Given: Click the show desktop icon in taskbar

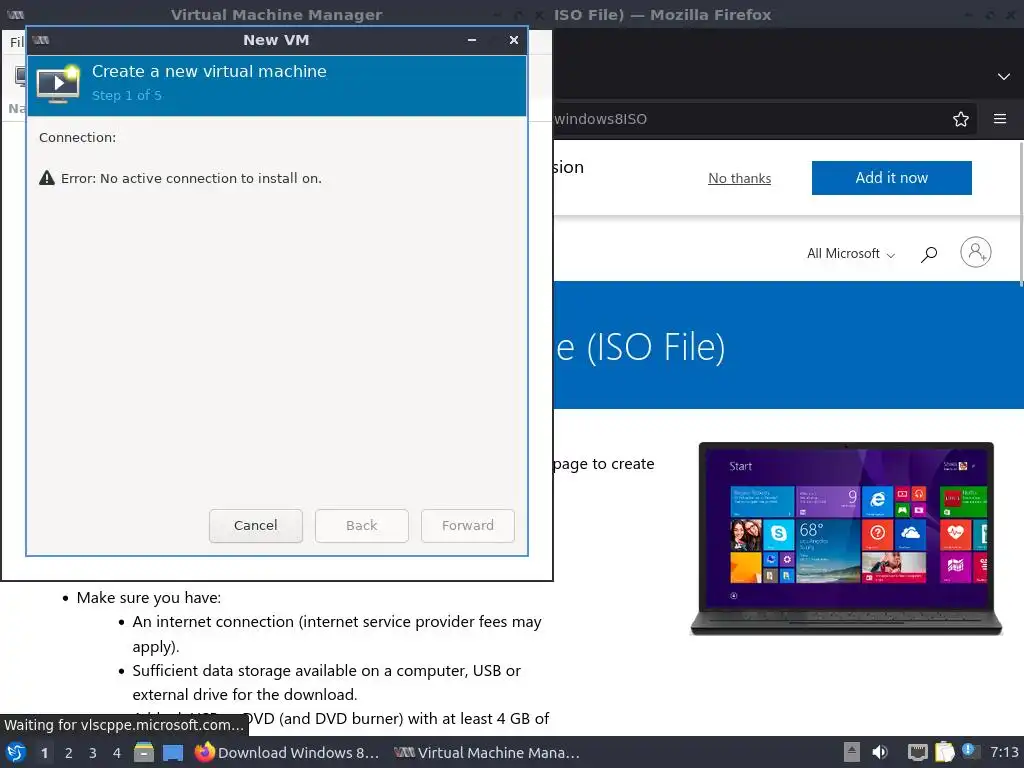Looking at the screenshot, I should (173, 753).
